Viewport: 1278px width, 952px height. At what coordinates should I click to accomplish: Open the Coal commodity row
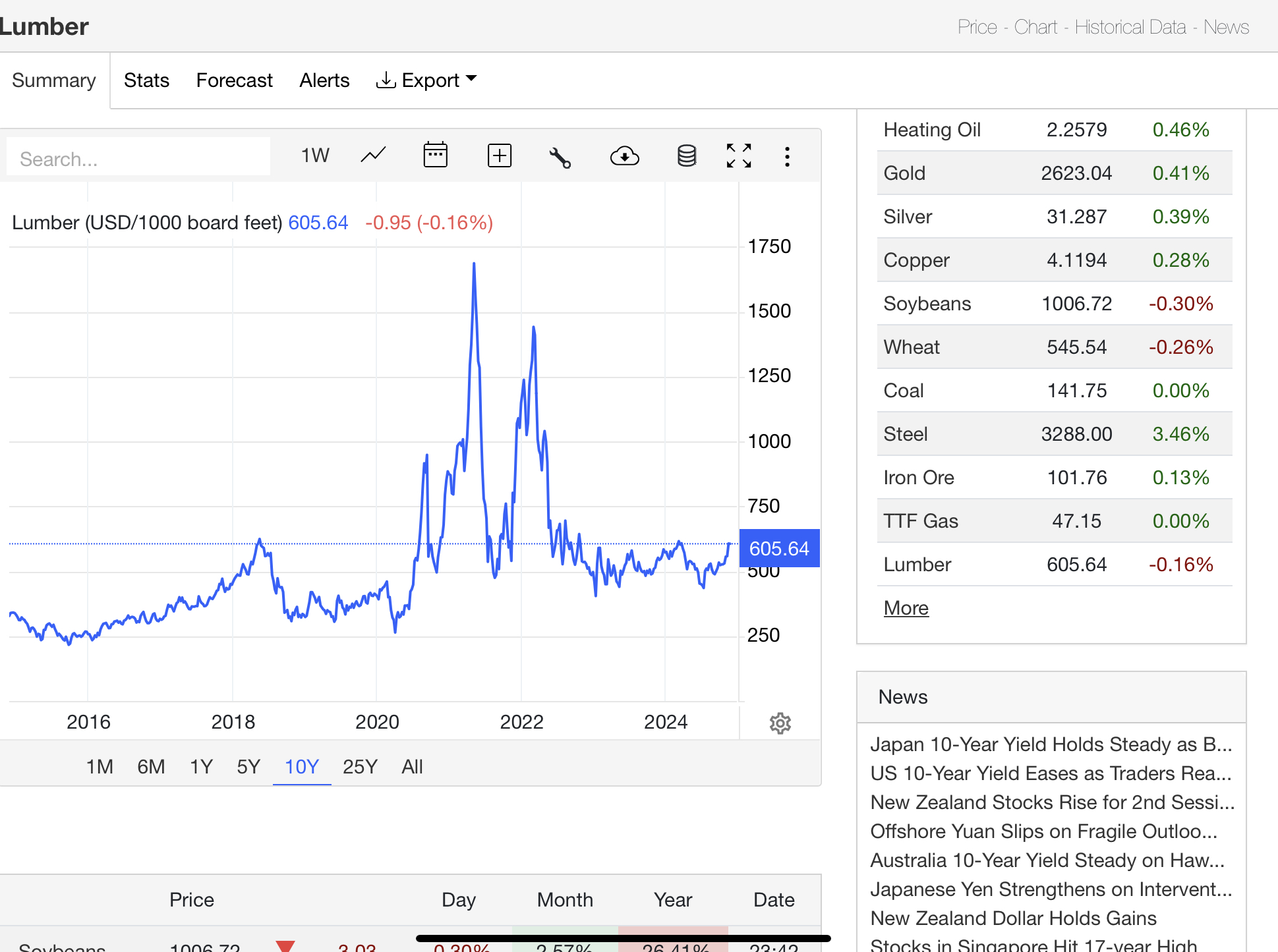(x=1055, y=391)
